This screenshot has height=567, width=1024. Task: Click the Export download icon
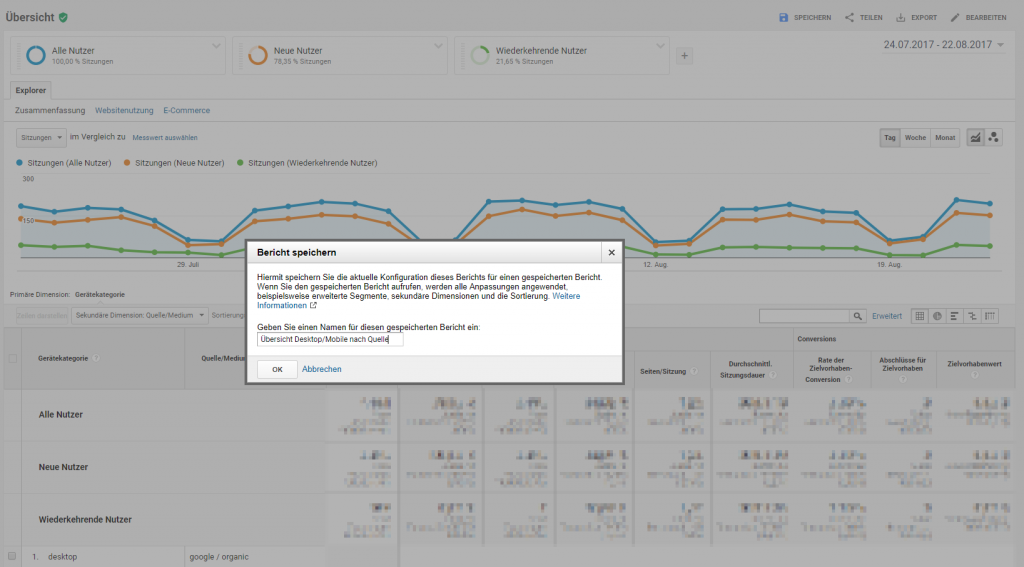pyautogui.click(x=901, y=18)
